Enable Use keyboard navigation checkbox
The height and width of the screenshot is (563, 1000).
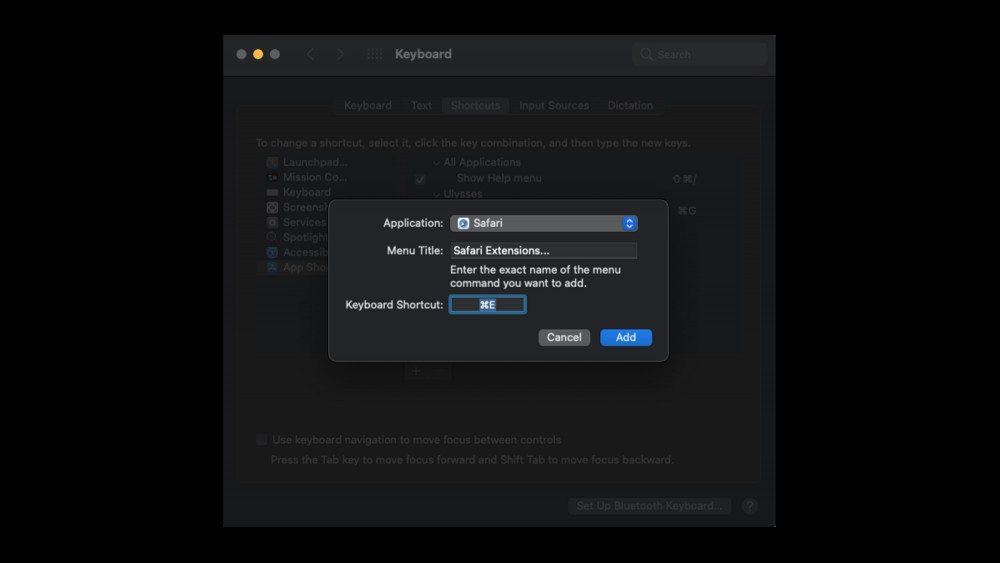261,439
